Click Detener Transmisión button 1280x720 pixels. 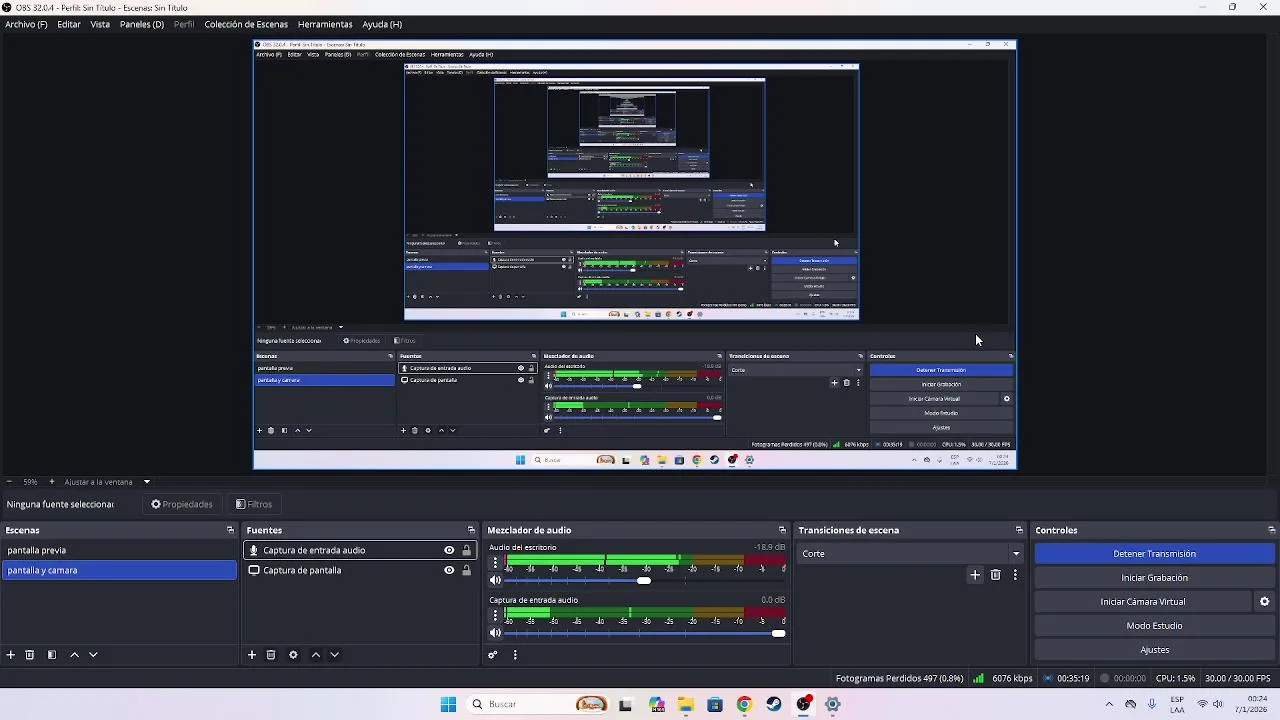(1154, 554)
